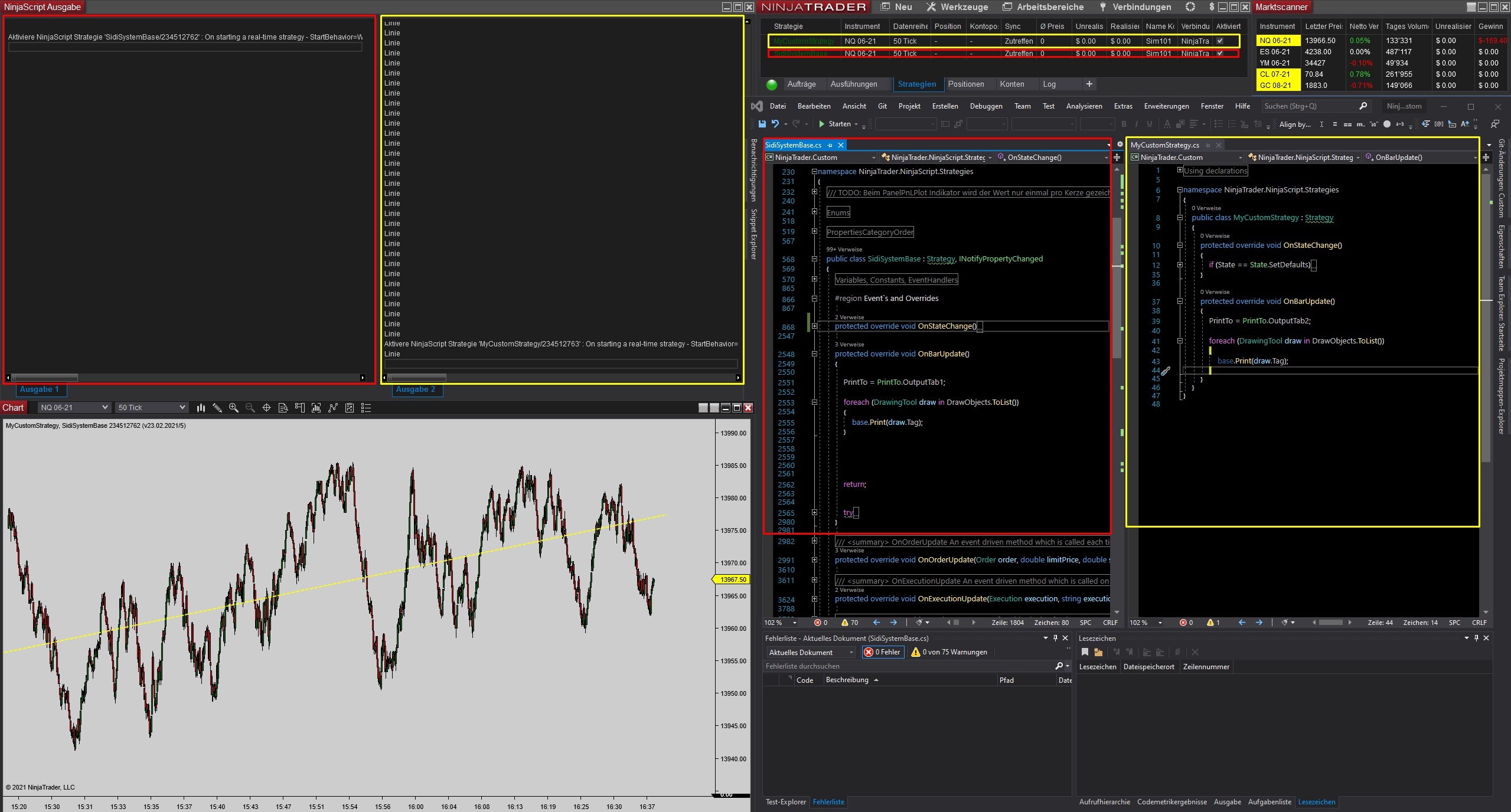Click the Positionen tab in control center
1511x812 pixels.
[x=965, y=84]
